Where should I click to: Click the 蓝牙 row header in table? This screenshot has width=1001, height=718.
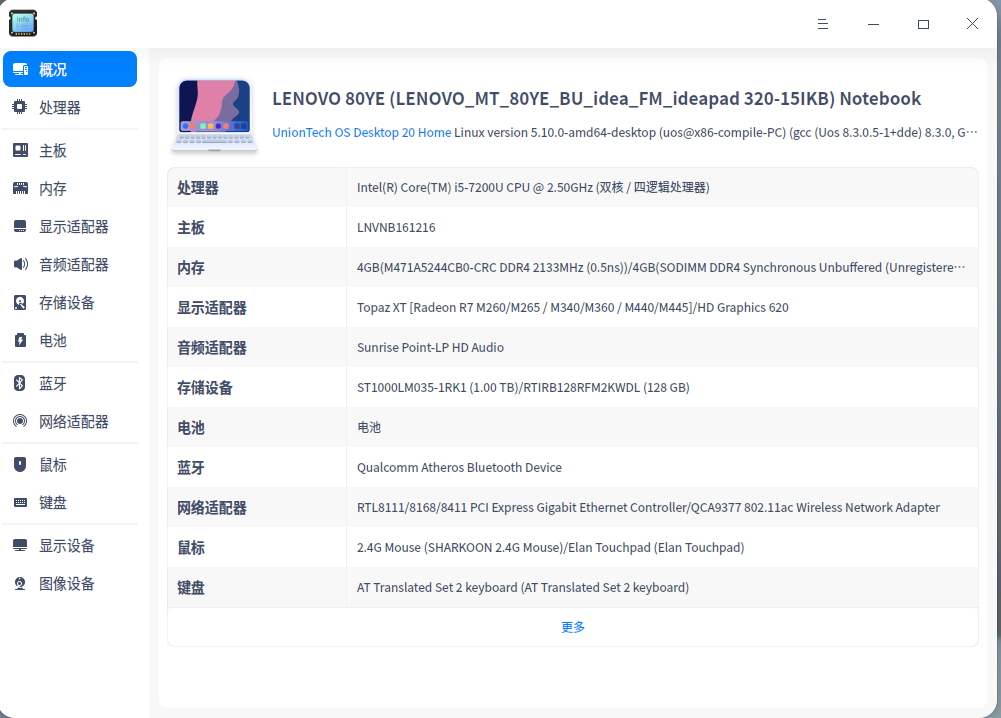191,468
